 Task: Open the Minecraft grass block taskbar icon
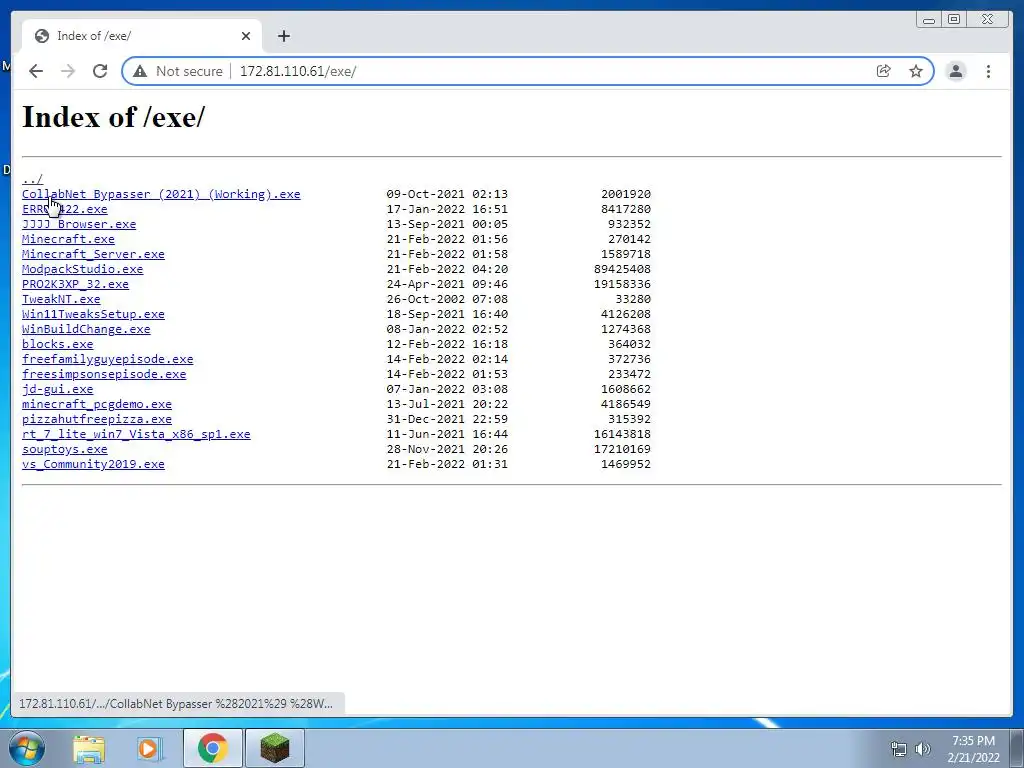coord(274,748)
